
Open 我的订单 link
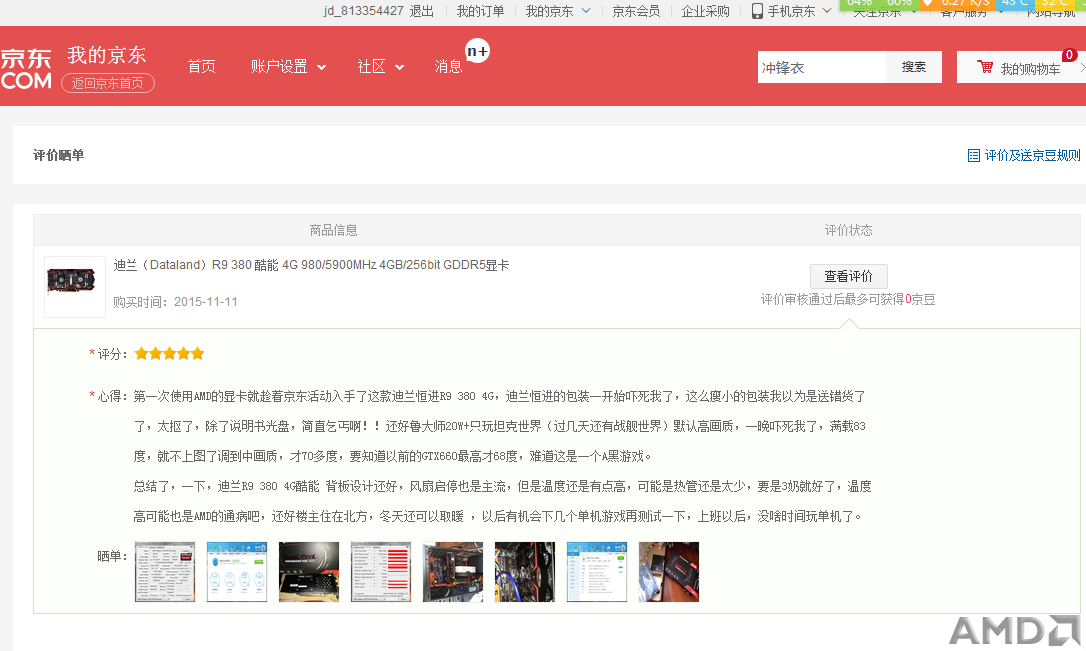point(480,11)
